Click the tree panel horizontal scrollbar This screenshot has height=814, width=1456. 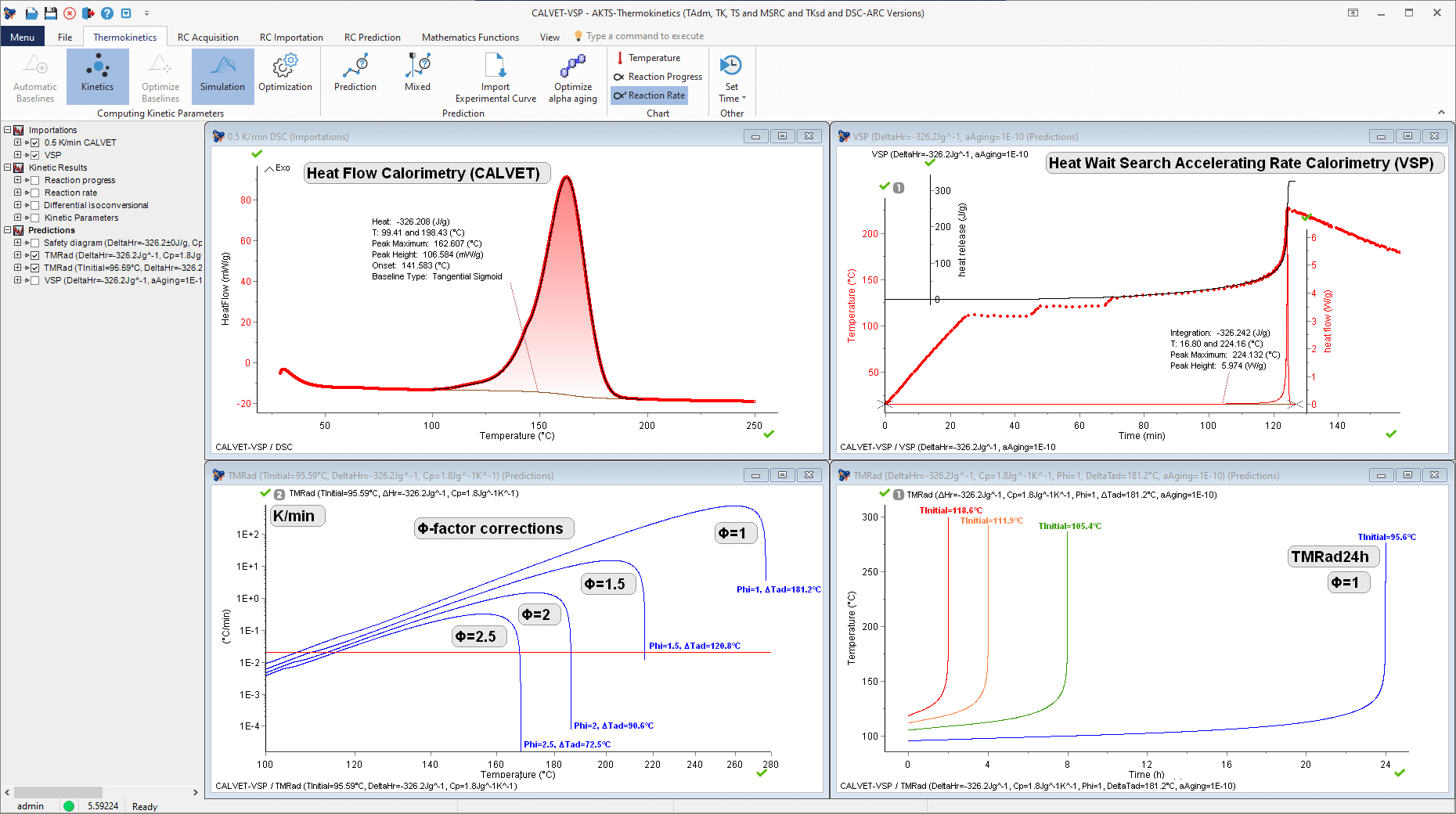pos(59,792)
